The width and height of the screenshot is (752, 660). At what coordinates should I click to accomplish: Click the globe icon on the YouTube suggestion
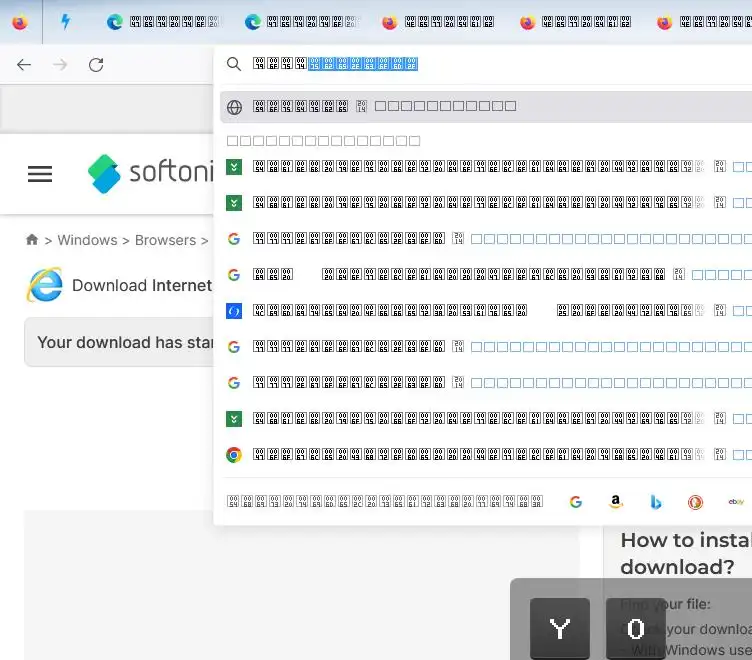(234, 107)
